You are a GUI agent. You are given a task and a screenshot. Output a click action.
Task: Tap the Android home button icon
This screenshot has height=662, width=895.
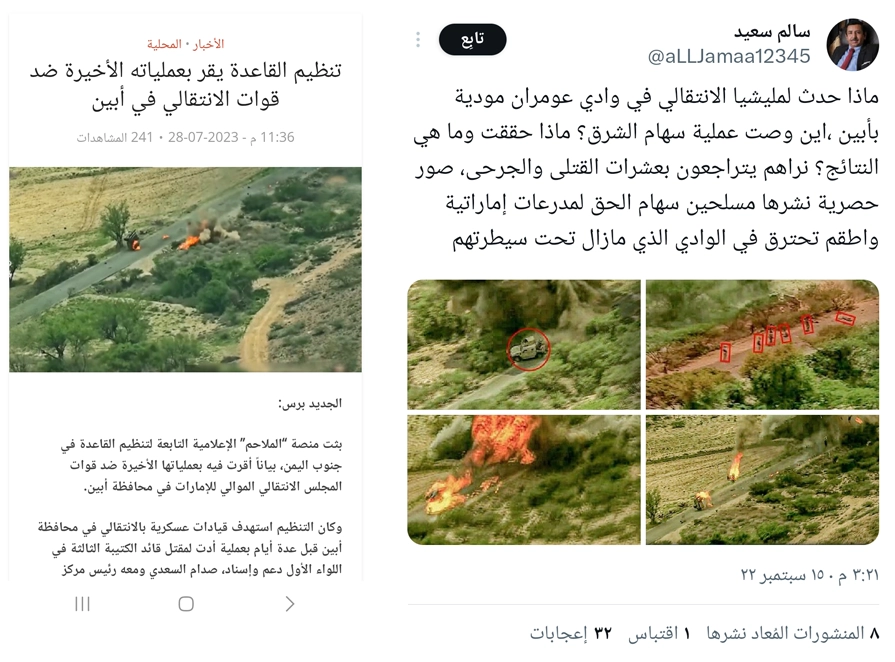[x=186, y=604]
